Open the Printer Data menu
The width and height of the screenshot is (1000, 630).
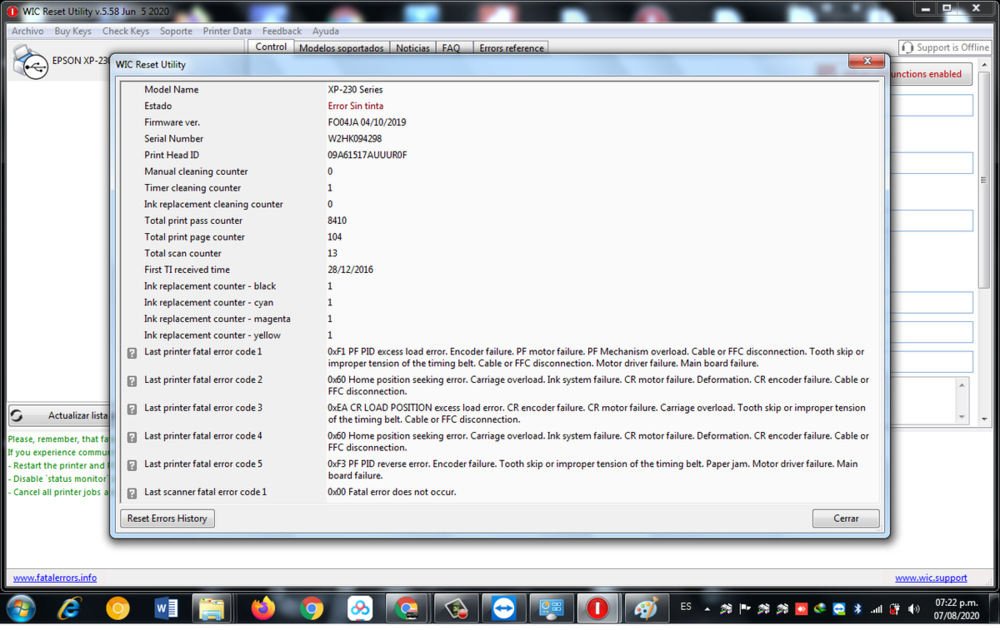coord(227,30)
